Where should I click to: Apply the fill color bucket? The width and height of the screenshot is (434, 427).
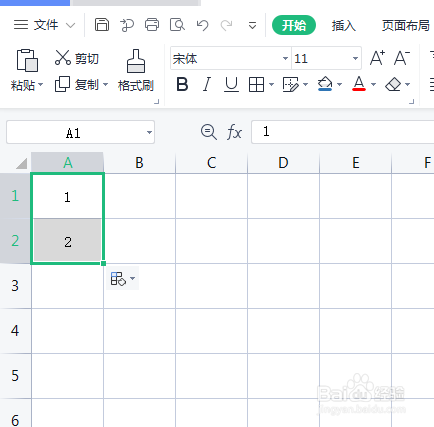click(325, 84)
